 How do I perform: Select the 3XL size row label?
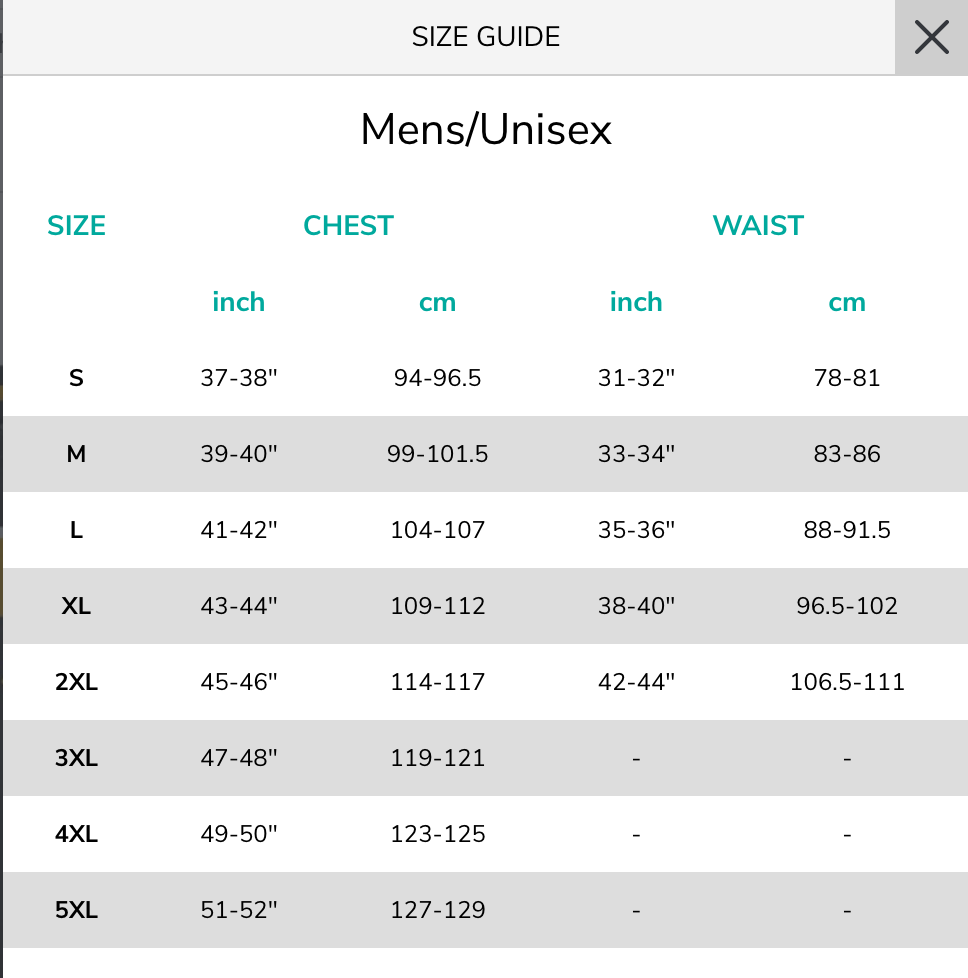pos(76,758)
